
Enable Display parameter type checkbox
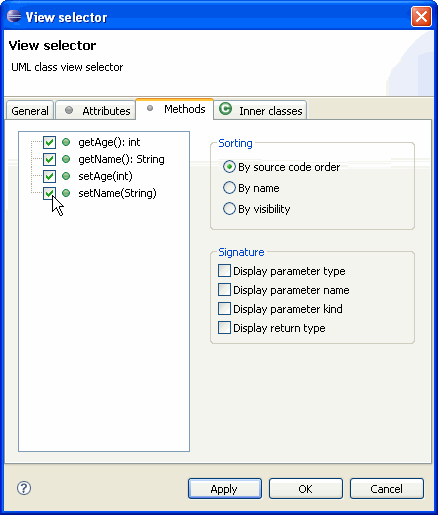[224, 271]
